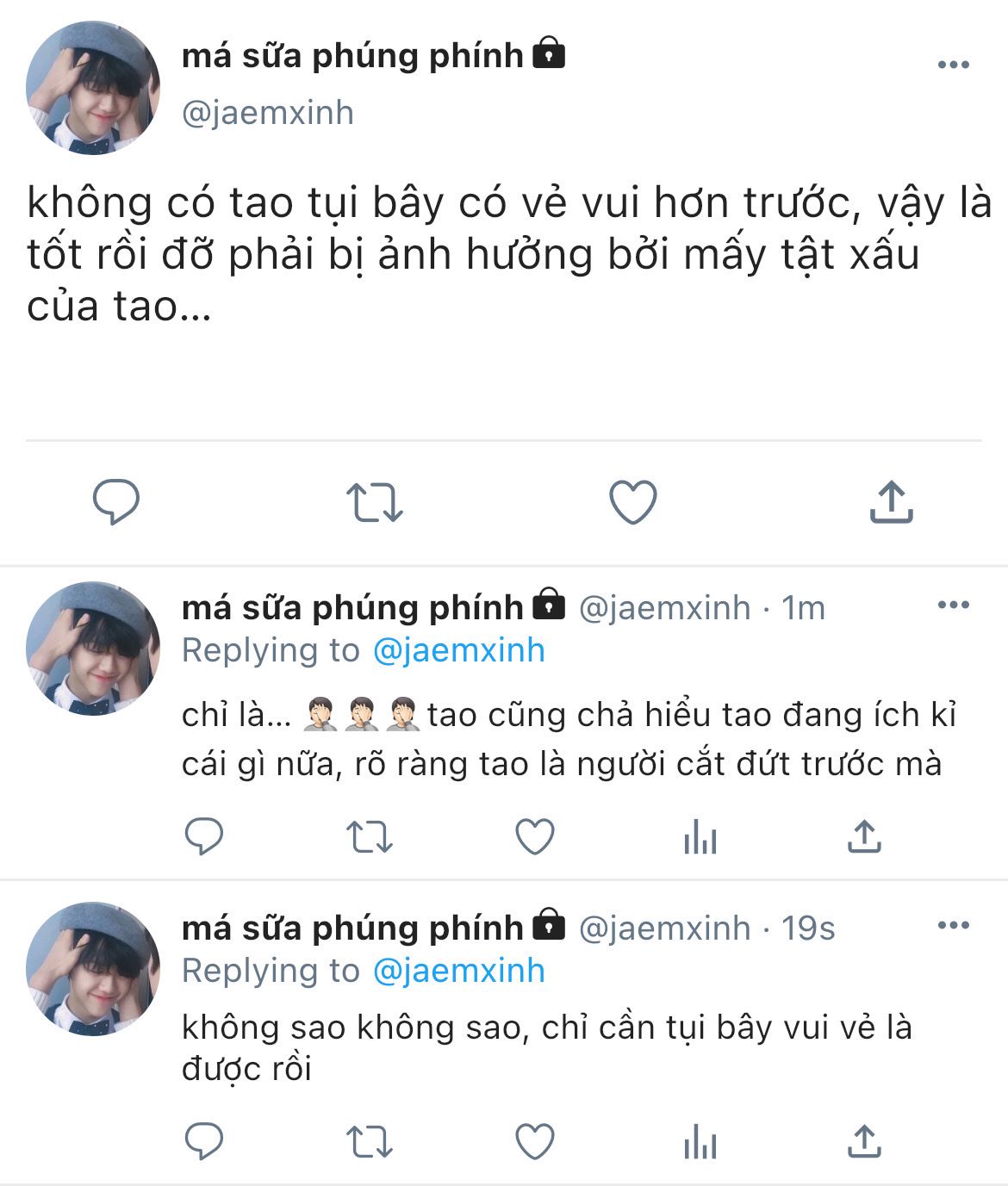Image resolution: width=1008 pixels, height=1186 pixels.
Task: Reply to the 19s-old tweet
Action: 204,1141
